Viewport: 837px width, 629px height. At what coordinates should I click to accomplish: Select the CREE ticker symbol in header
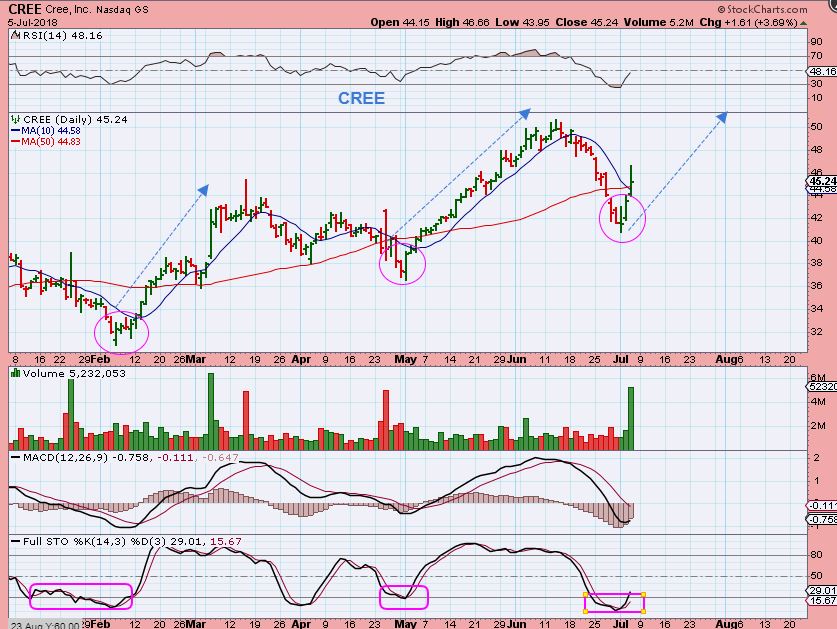[25, 9]
